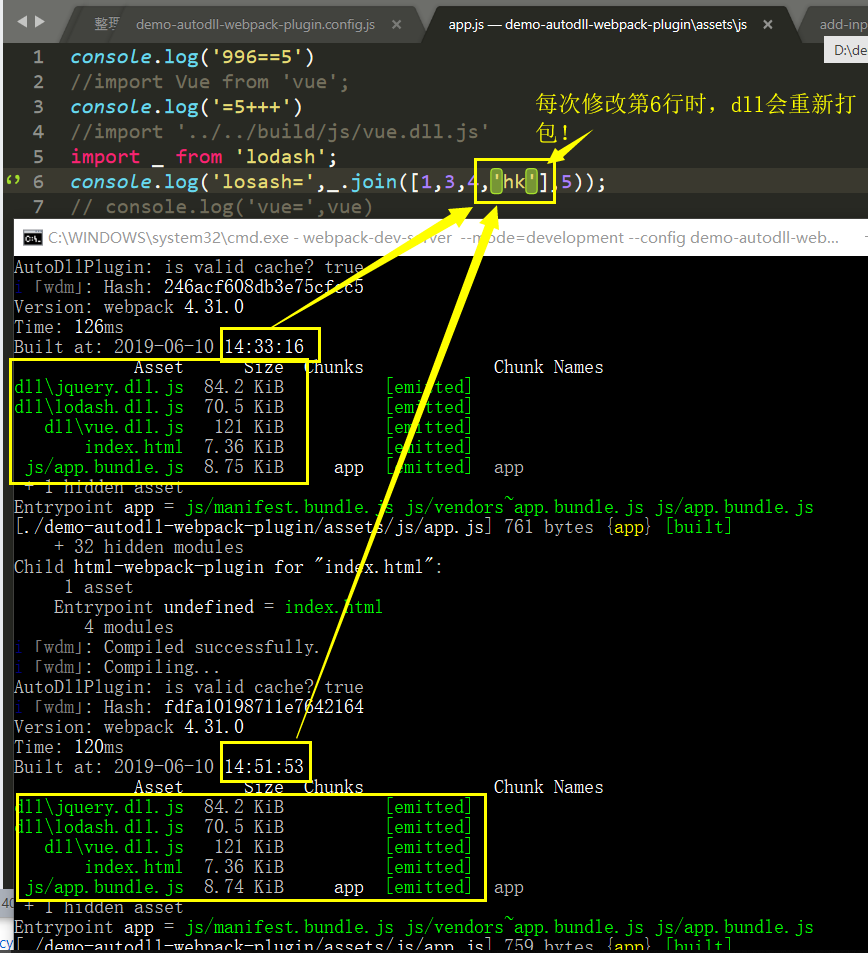The width and height of the screenshot is (868, 953).
Task: Click the '+ 32 hidden modules' line
Action: click(x=149, y=548)
